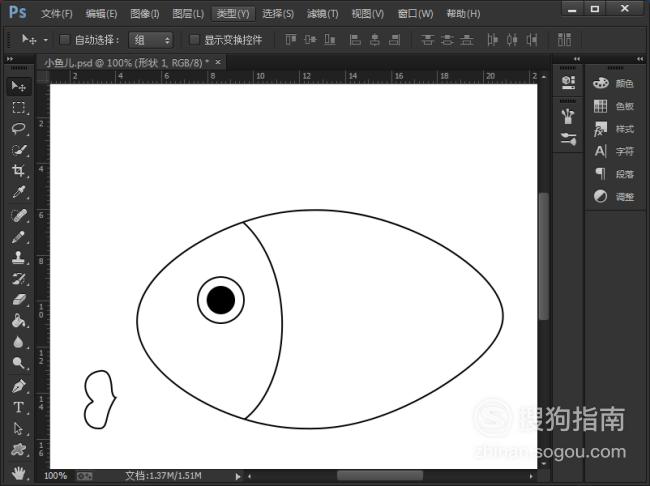The height and width of the screenshot is (486, 650).
Task: Select the Paint Bucket tool
Action: (18, 321)
